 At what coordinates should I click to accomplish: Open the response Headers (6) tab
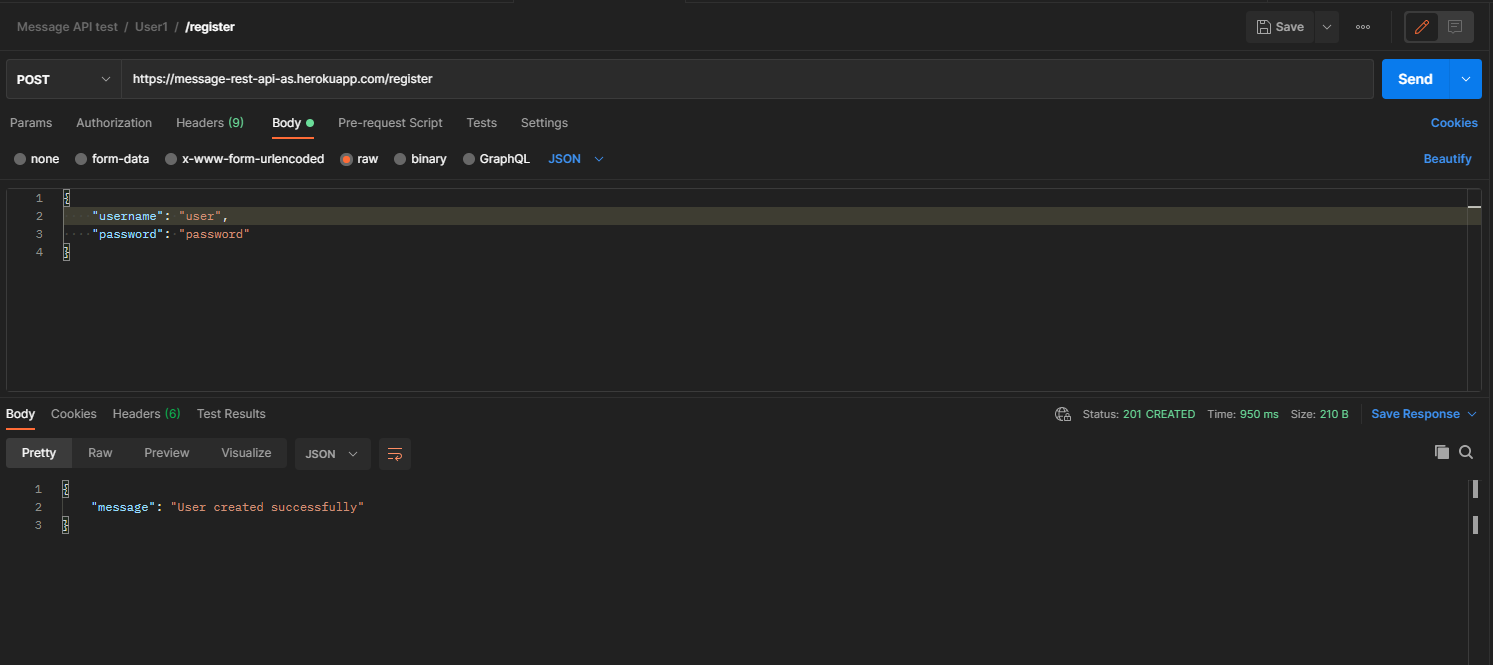pyautogui.click(x=146, y=414)
